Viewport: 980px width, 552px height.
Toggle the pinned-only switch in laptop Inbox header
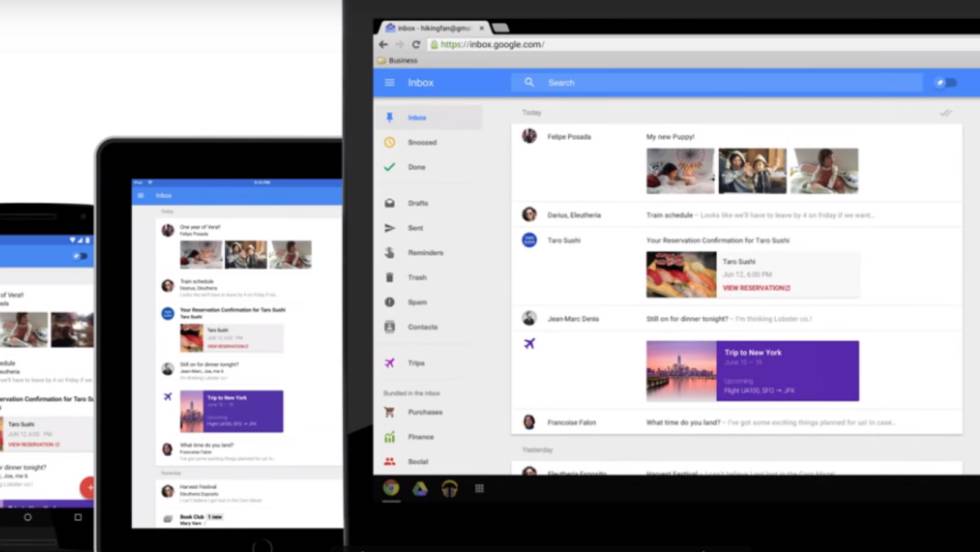tap(946, 83)
